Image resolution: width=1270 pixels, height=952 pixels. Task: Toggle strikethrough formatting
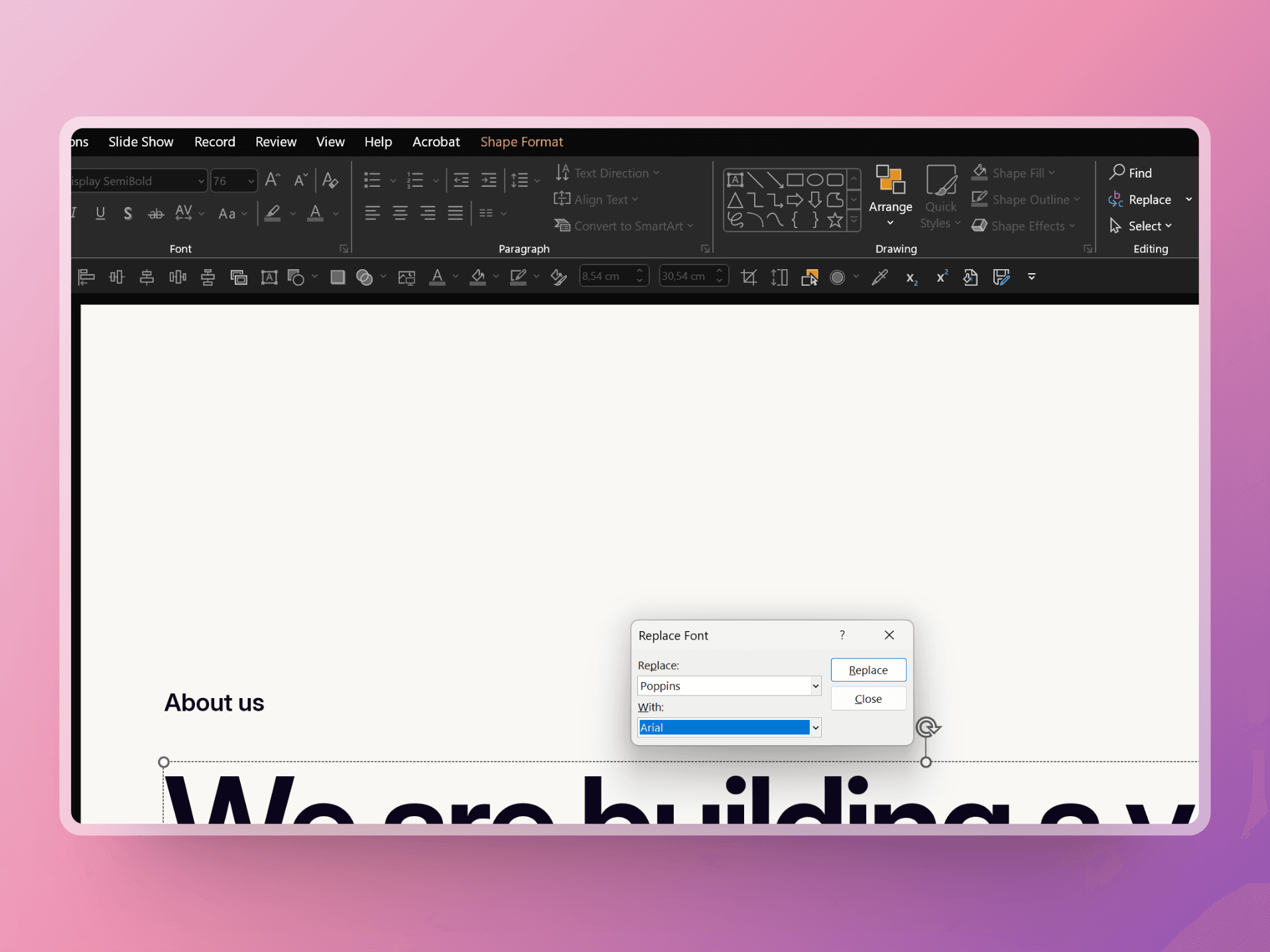click(x=156, y=213)
